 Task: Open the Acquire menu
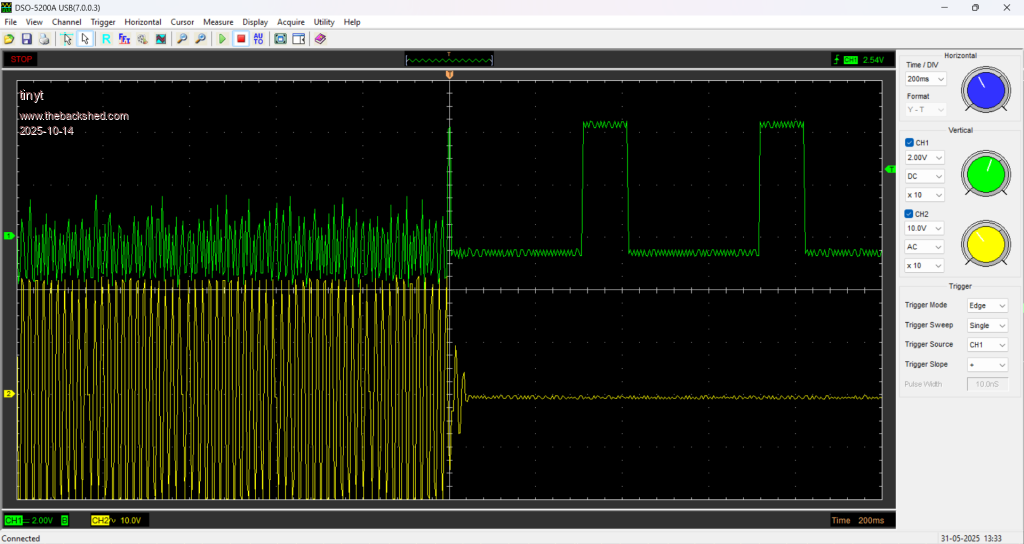coord(291,21)
